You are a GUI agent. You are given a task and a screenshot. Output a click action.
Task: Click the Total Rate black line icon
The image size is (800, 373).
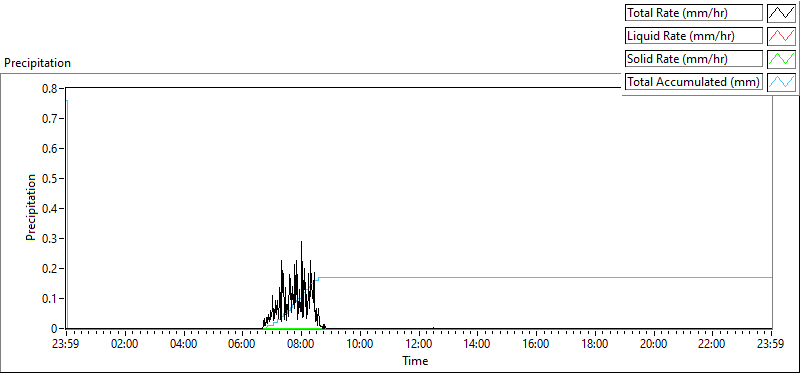click(x=782, y=13)
